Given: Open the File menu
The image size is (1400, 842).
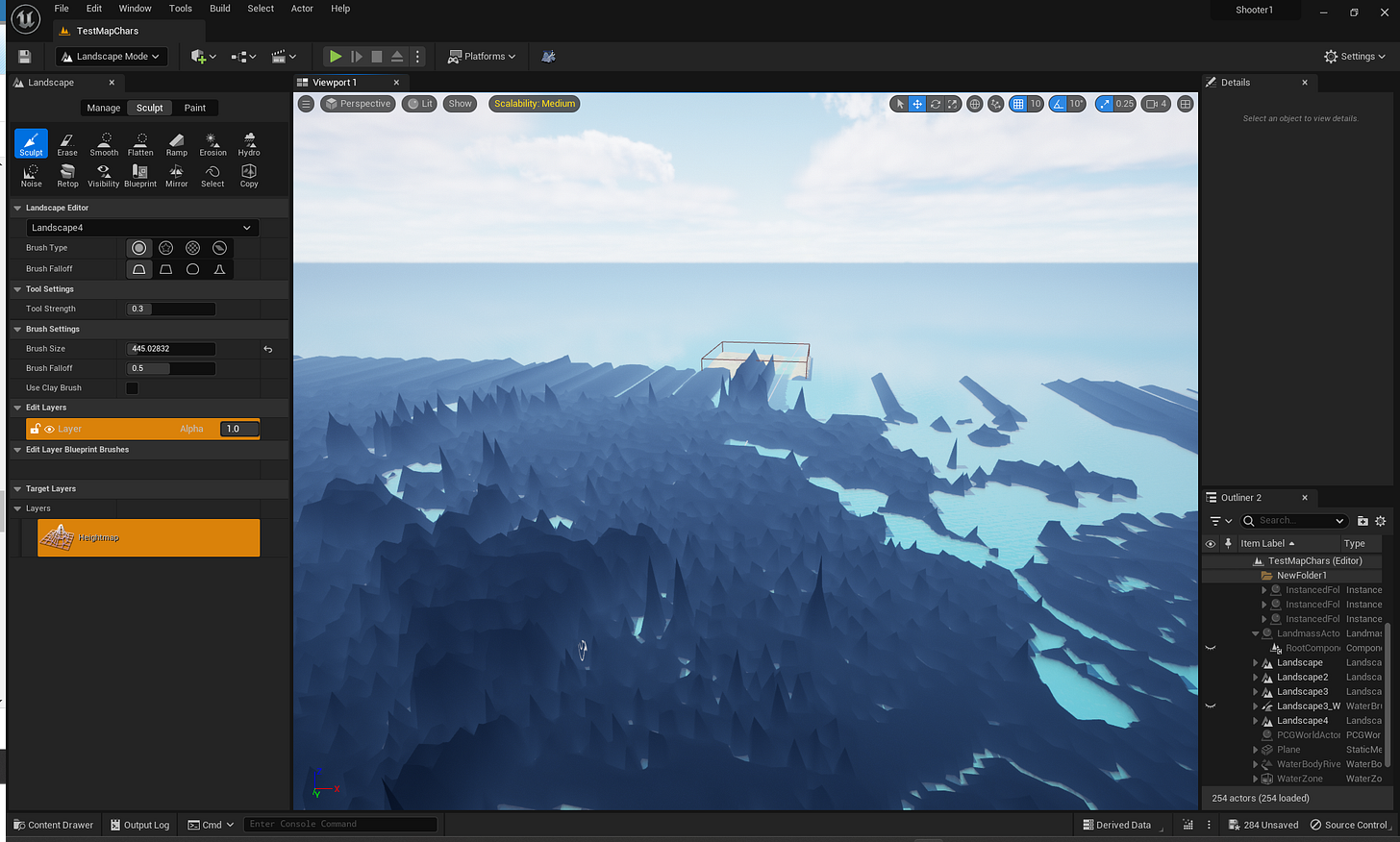Looking at the screenshot, I should click(62, 9).
